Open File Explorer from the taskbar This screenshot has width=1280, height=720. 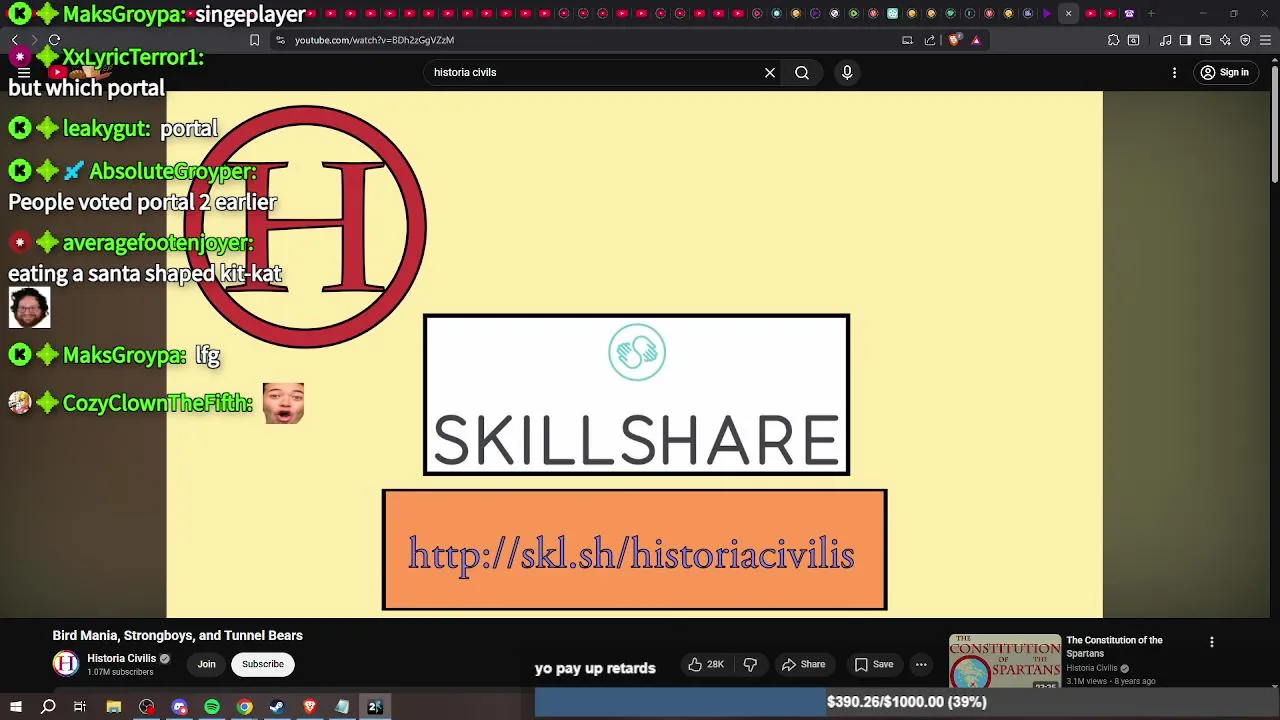pyautogui.click(x=114, y=707)
